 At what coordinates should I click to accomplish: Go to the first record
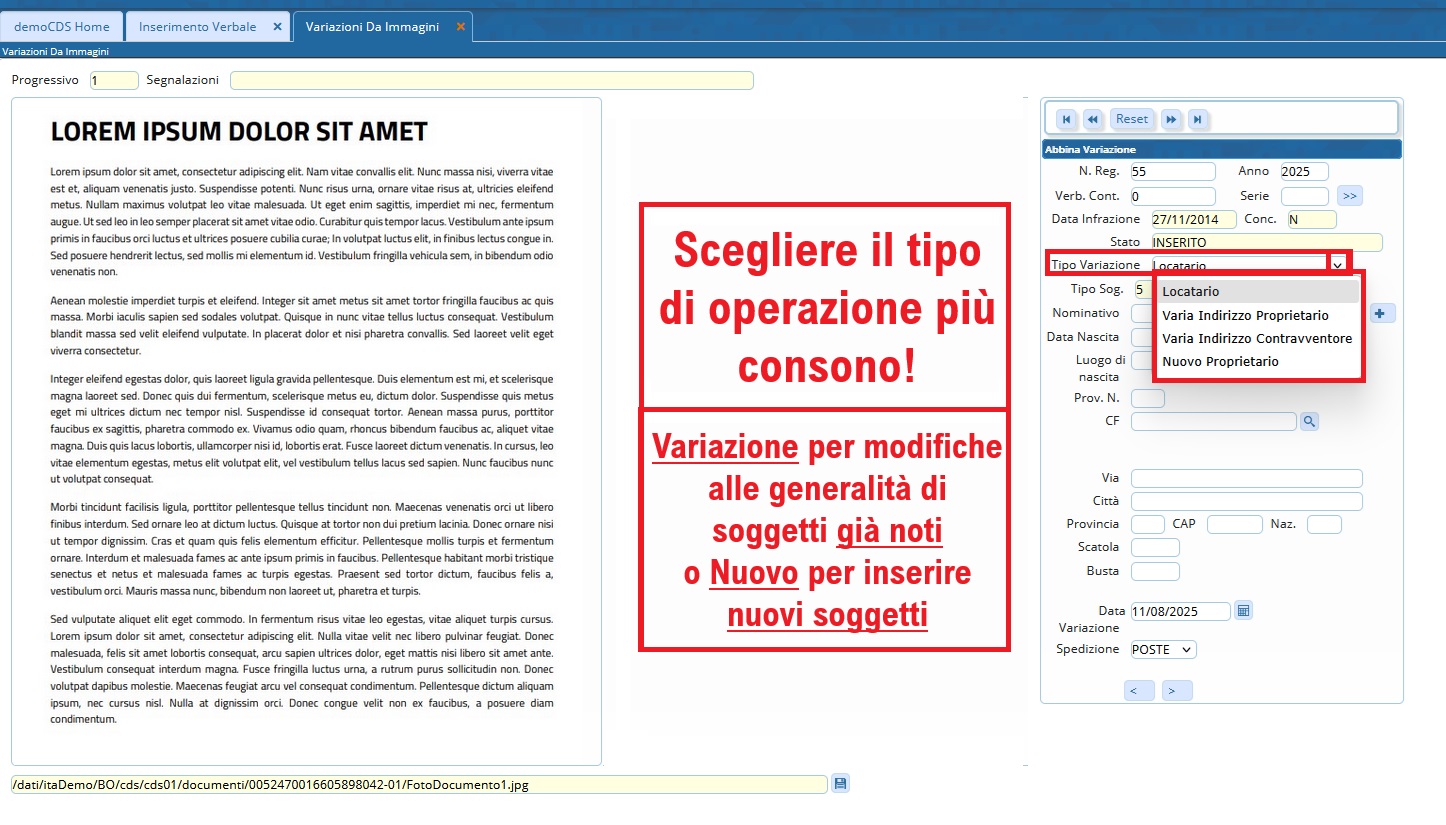click(1066, 119)
